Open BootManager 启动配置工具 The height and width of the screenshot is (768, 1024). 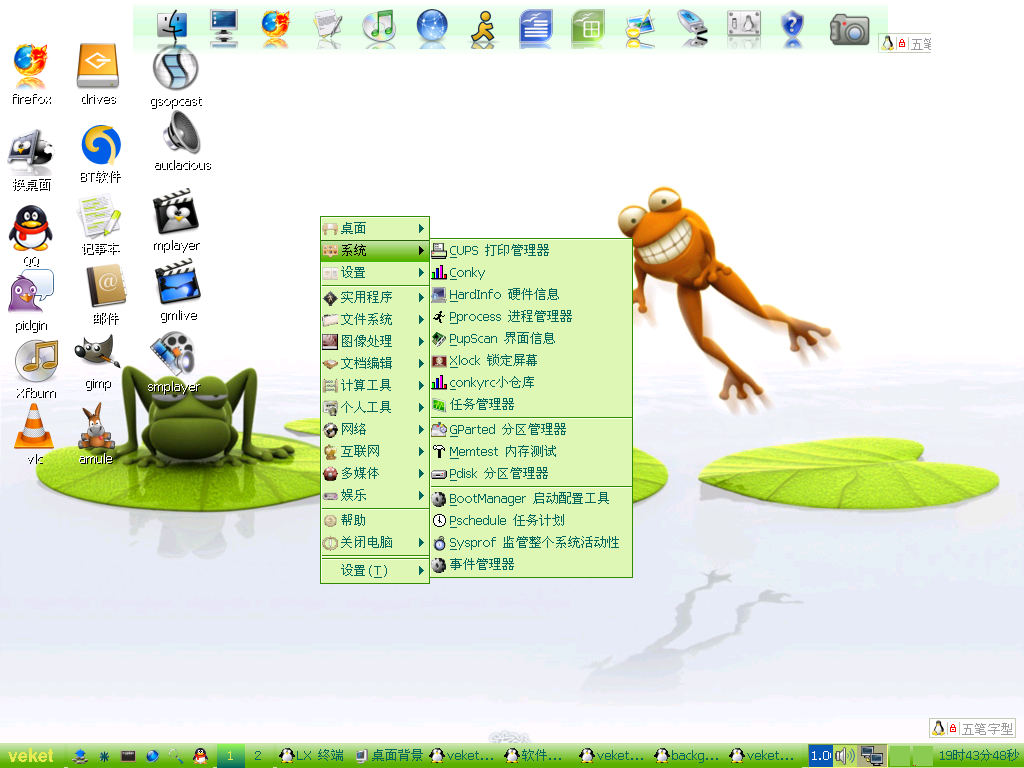coord(531,499)
